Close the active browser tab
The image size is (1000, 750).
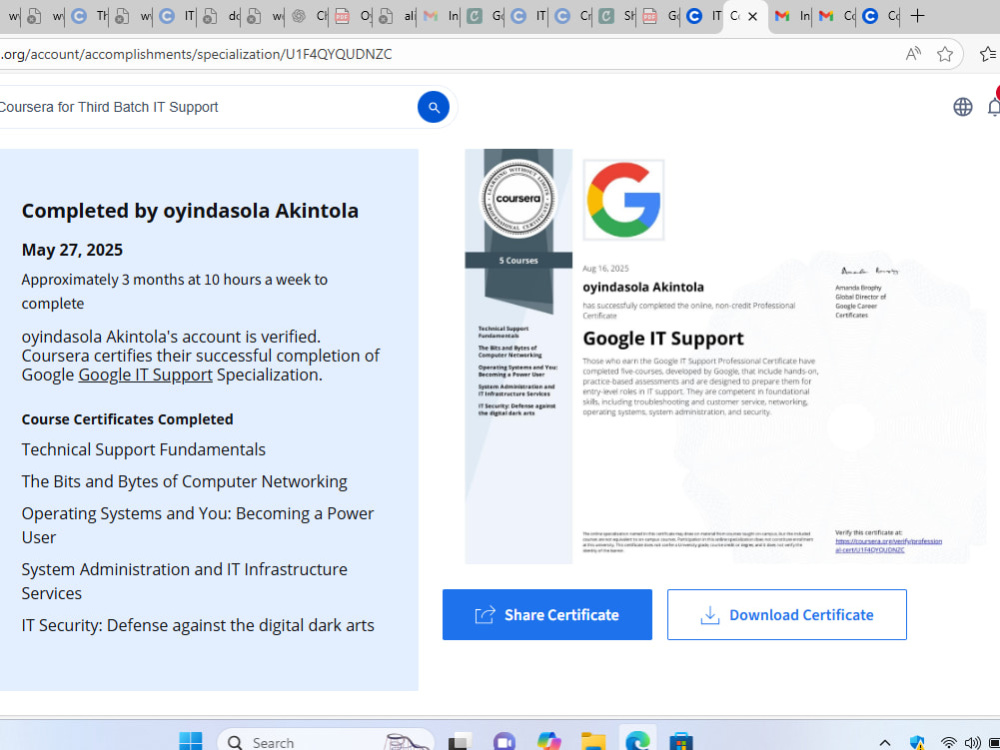[753, 17]
